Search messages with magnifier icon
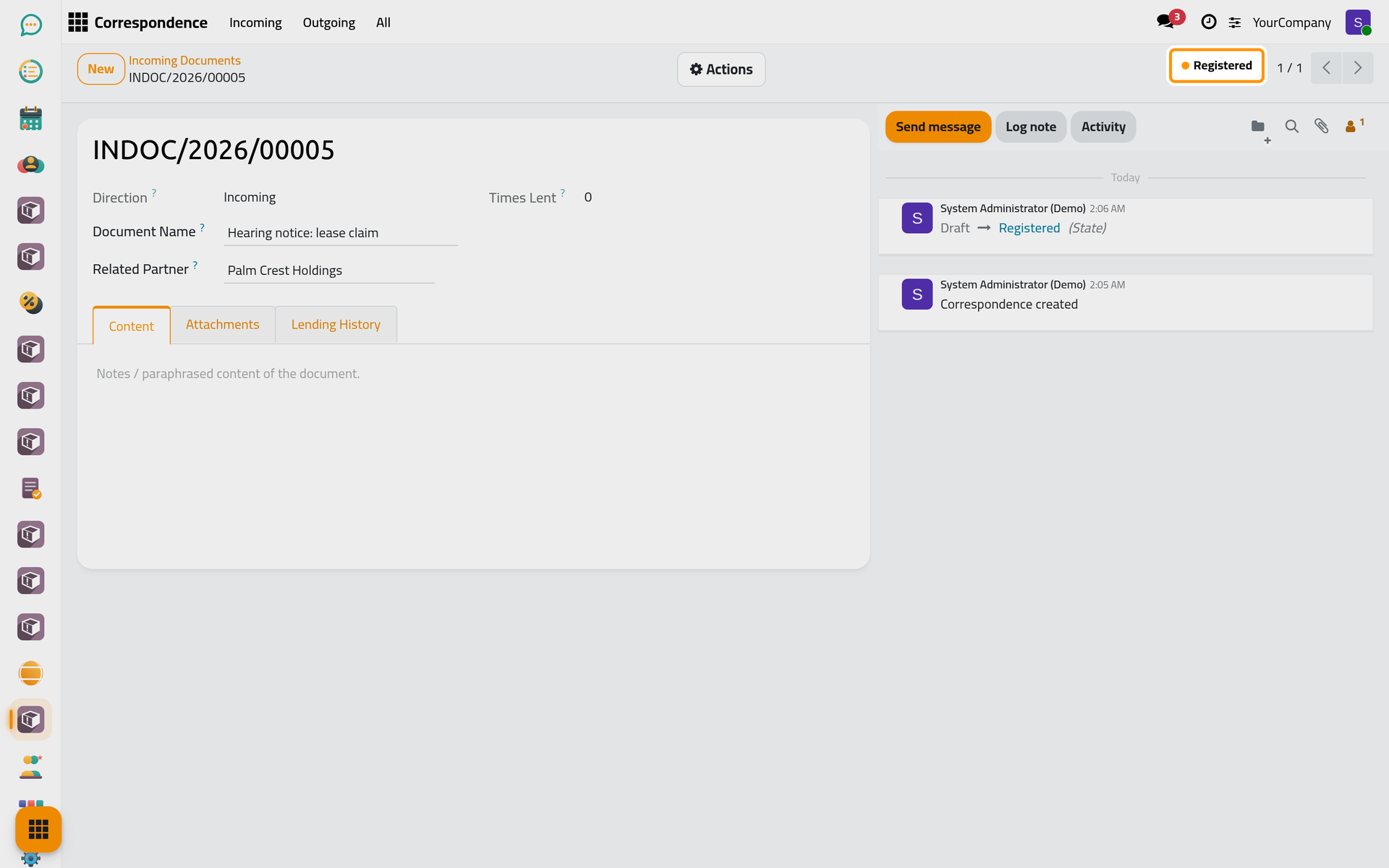 (1291, 127)
